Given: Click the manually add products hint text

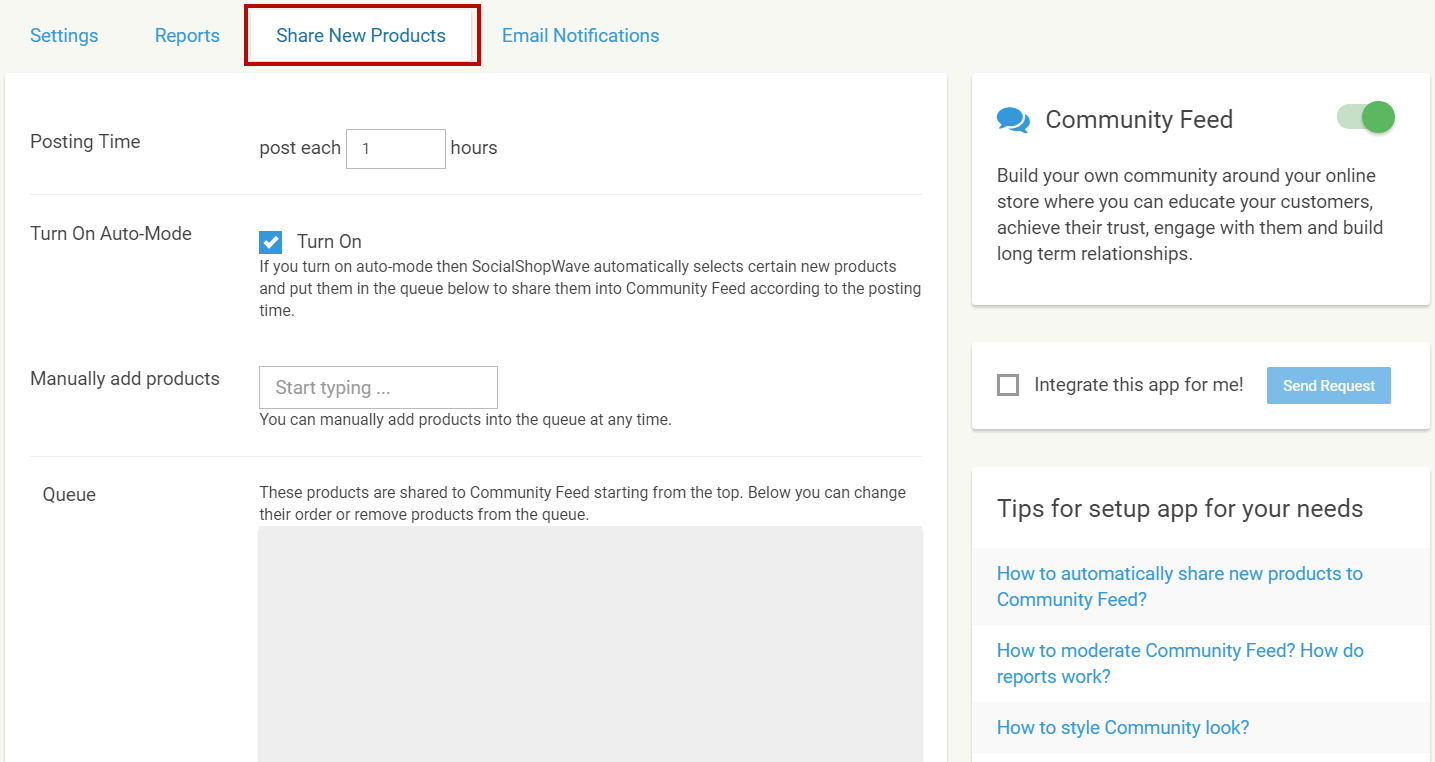Looking at the screenshot, I should pyautogui.click(x=465, y=420).
